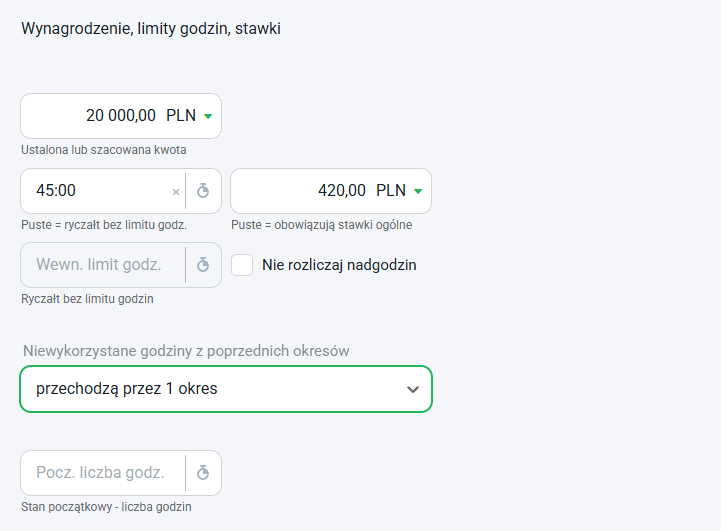Clear the 45:00 hours limit value
721x531 pixels.
176,192
